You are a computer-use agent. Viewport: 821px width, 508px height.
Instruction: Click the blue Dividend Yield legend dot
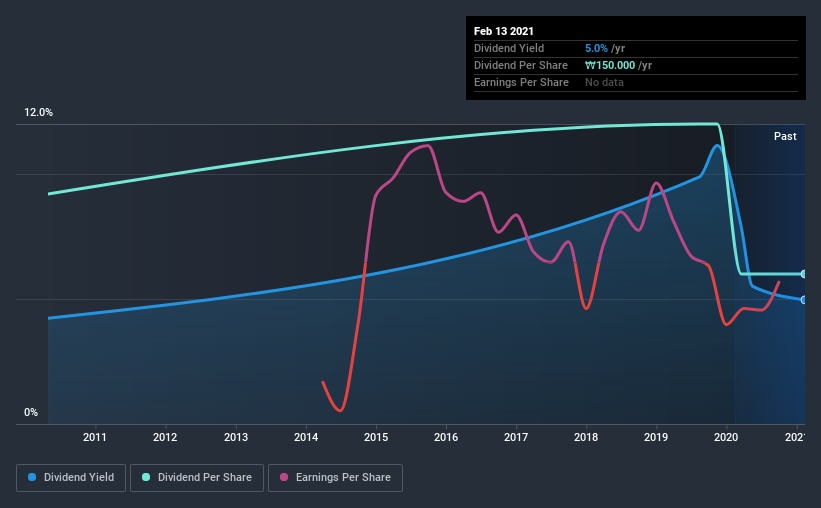pyautogui.click(x=32, y=477)
